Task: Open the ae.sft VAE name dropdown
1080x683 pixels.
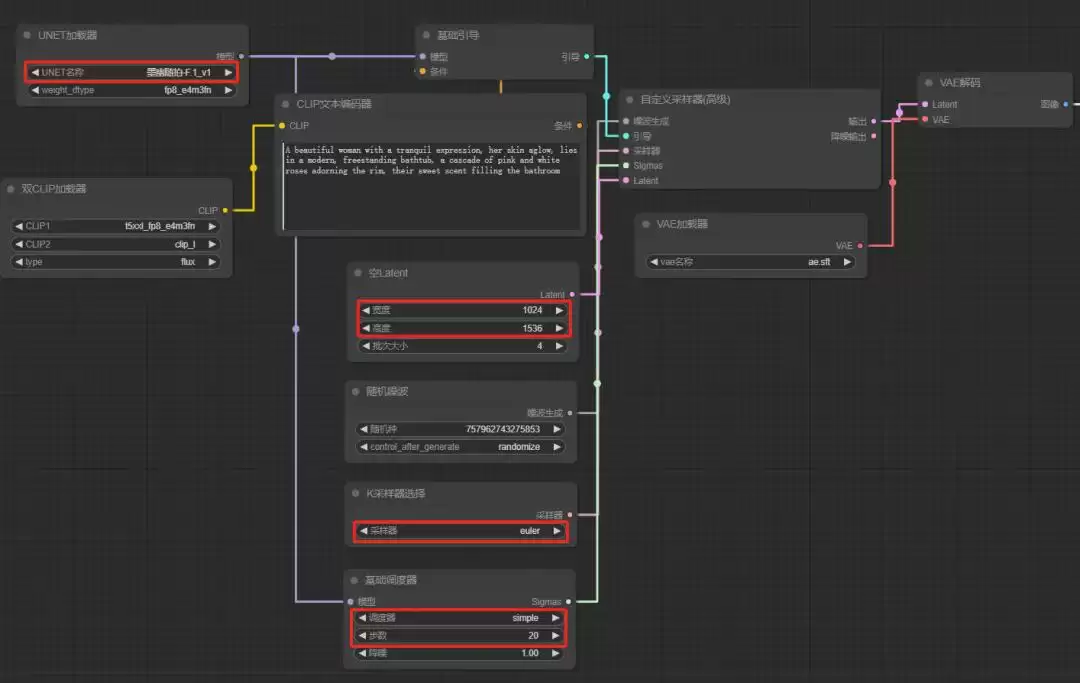Action: [751, 262]
